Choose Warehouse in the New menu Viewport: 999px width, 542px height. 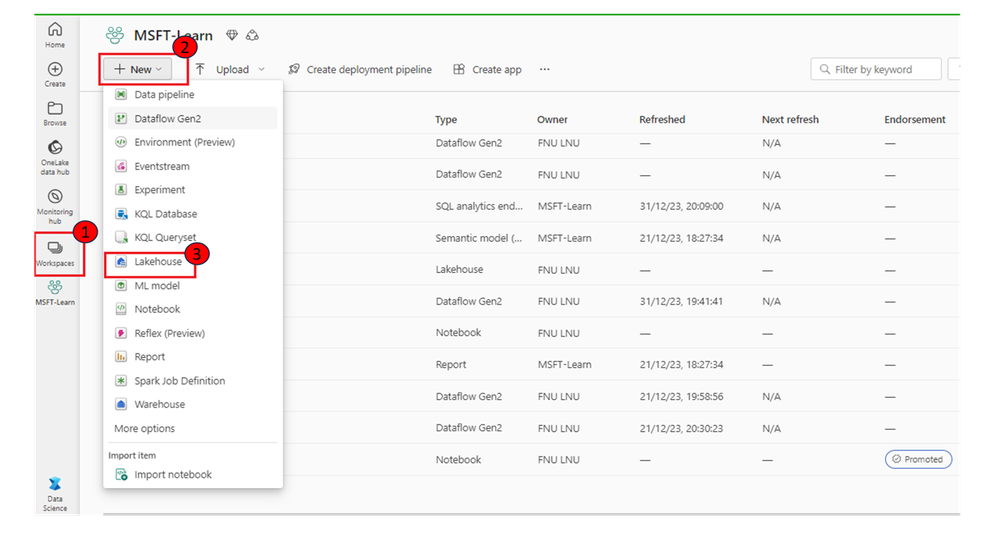tap(193, 404)
